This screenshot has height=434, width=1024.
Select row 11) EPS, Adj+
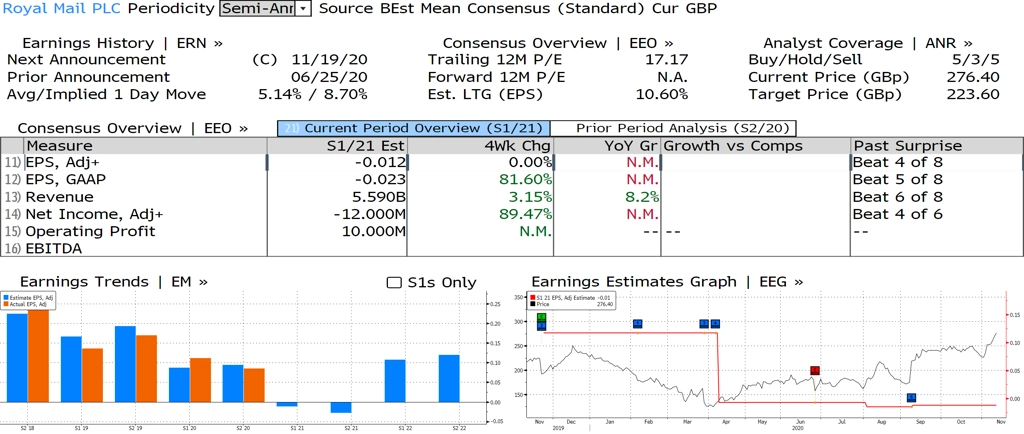click(512, 163)
